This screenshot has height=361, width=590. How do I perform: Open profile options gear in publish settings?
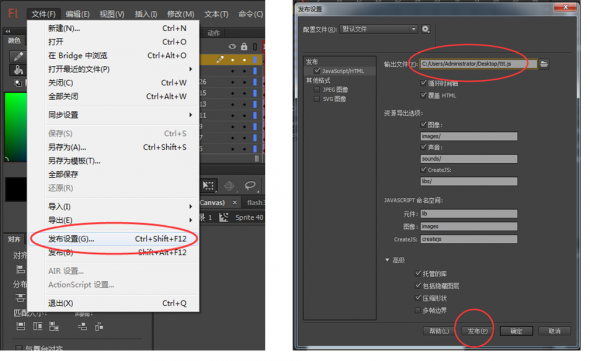[426, 29]
